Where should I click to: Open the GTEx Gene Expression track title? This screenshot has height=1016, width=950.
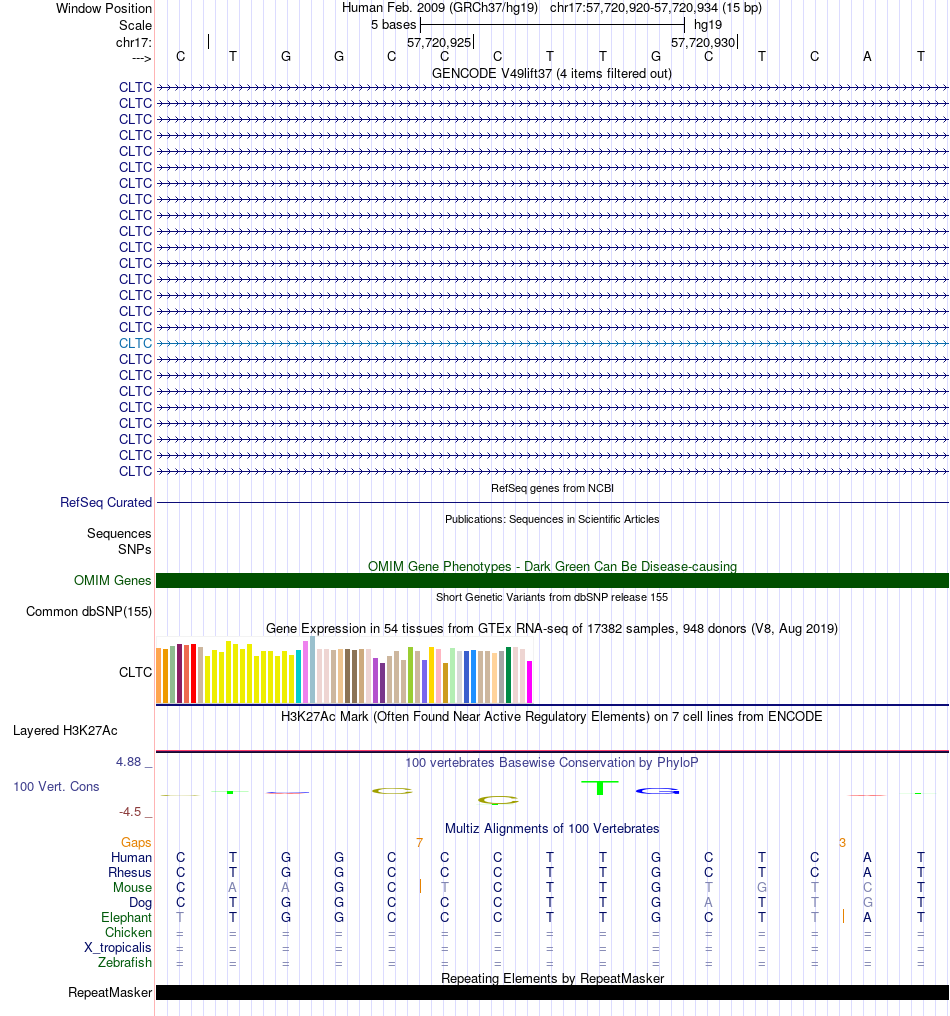[552, 629]
